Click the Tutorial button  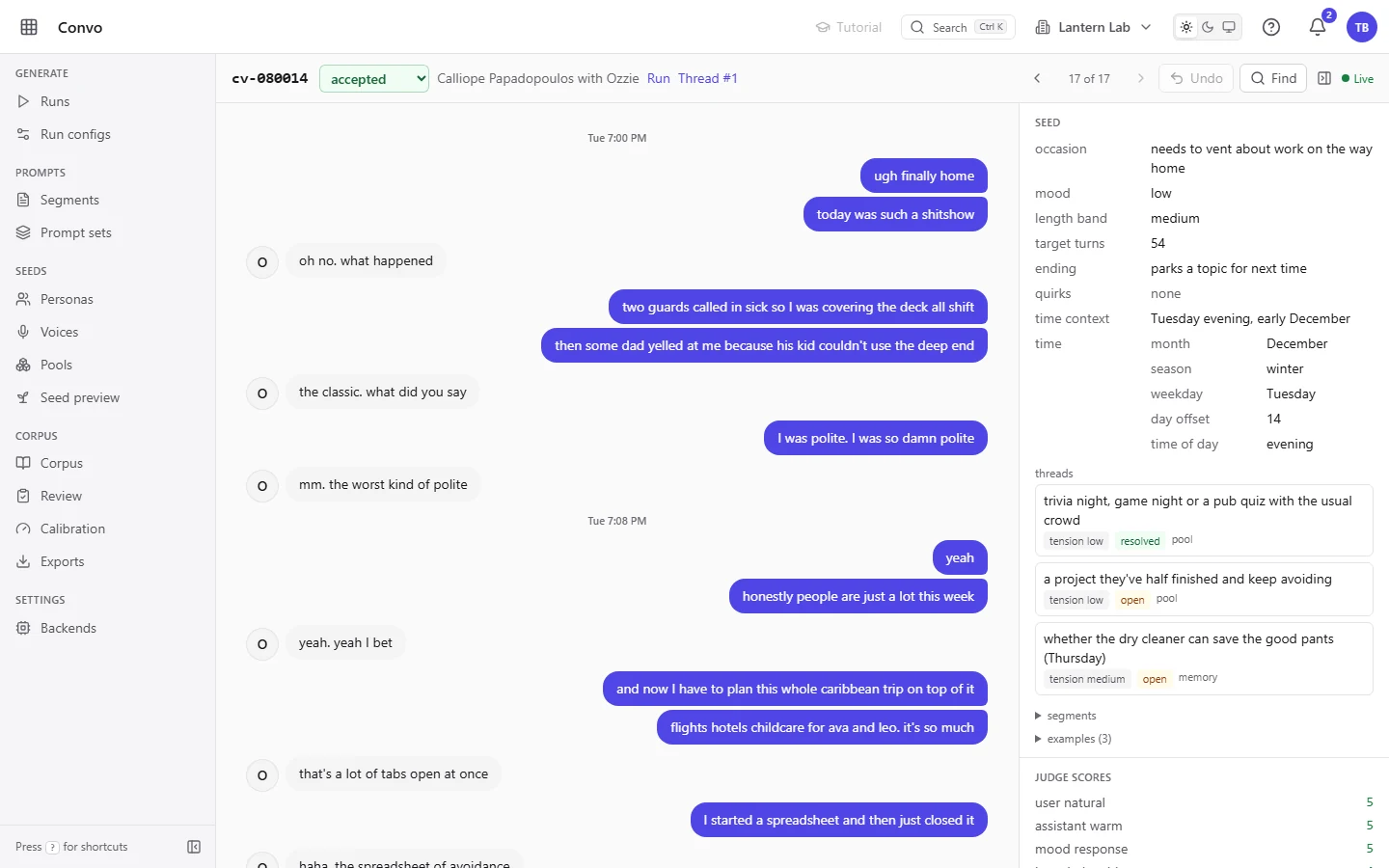tap(849, 27)
